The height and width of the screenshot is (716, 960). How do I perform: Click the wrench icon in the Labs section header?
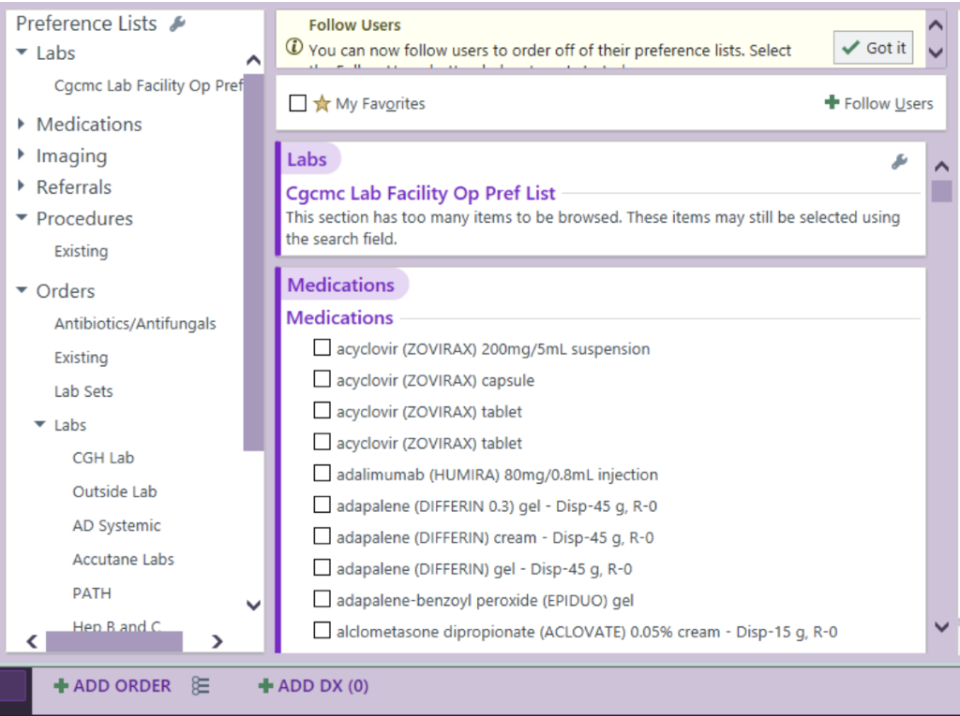[899, 162]
